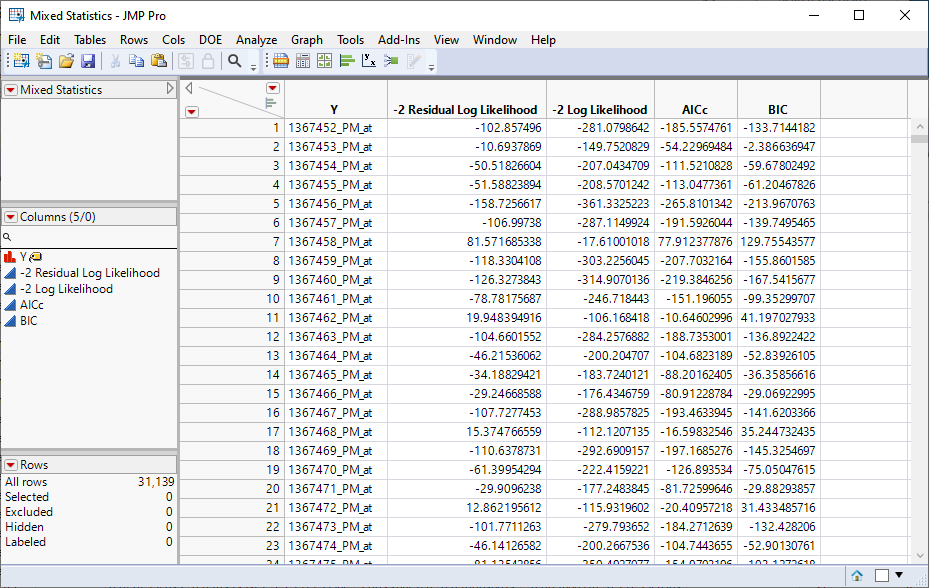Select the AICc column header
The image size is (929, 588).
click(695, 110)
